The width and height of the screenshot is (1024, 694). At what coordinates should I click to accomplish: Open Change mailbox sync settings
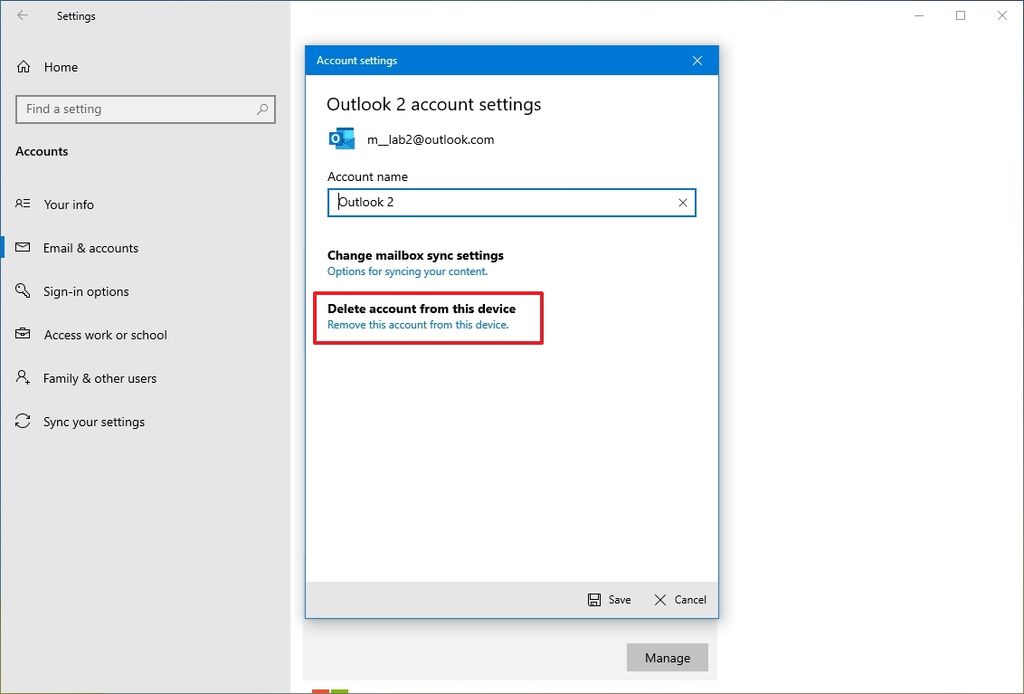(415, 255)
